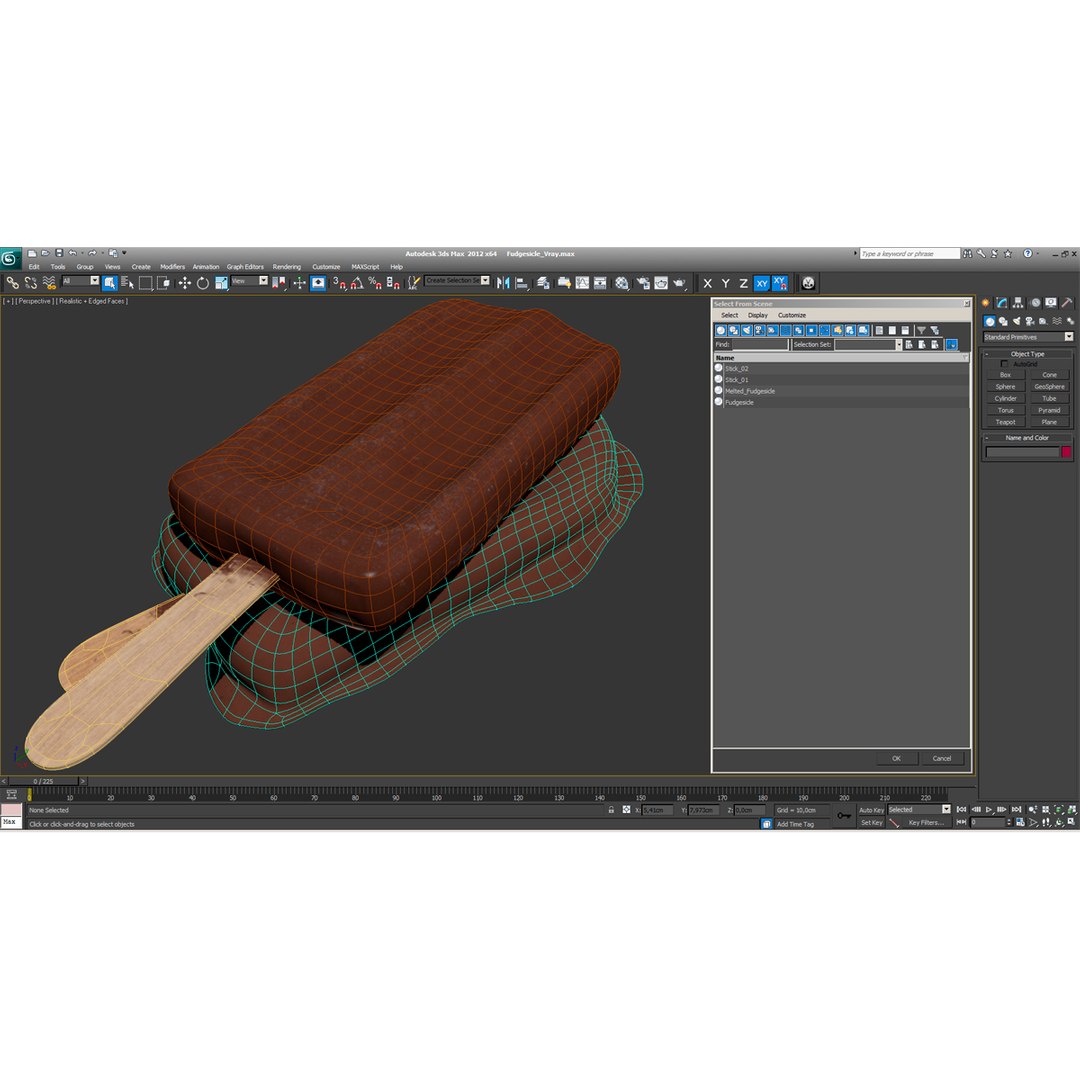Collapse the Name and Color rollout

(x=1027, y=437)
